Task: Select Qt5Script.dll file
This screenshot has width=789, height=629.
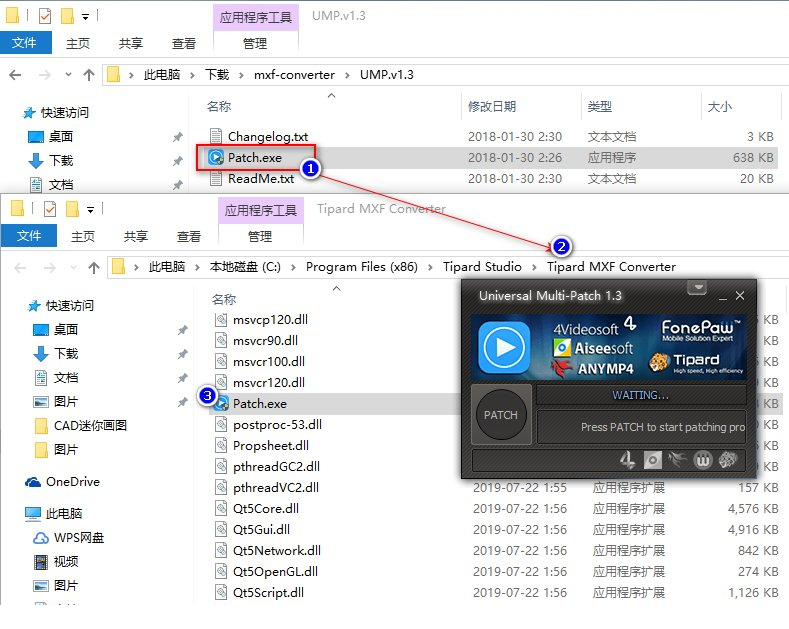Action: (268, 593)
